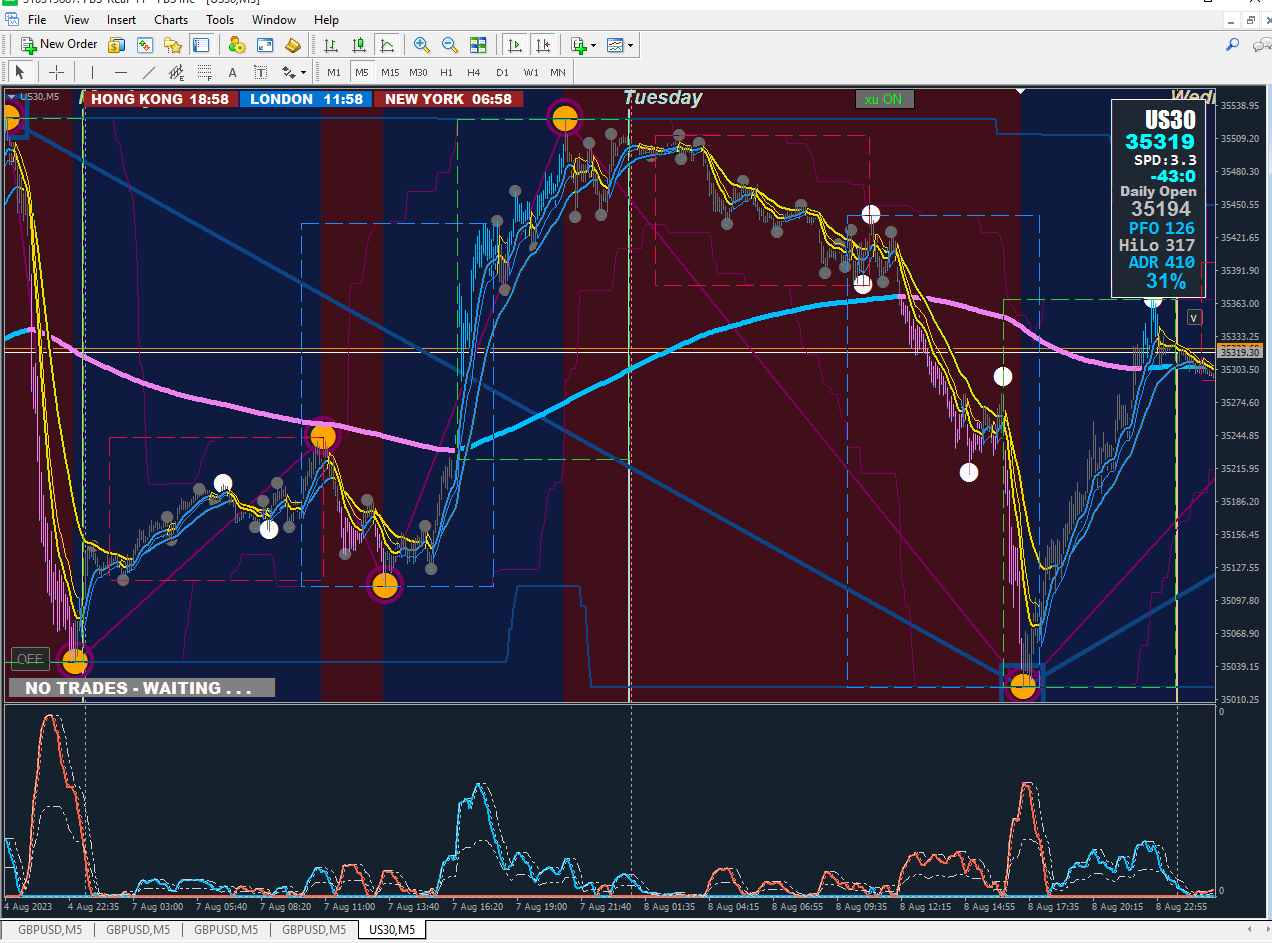Switch to line chart display
This screenshot has width=1272, height=943.
tap(387, 45)
